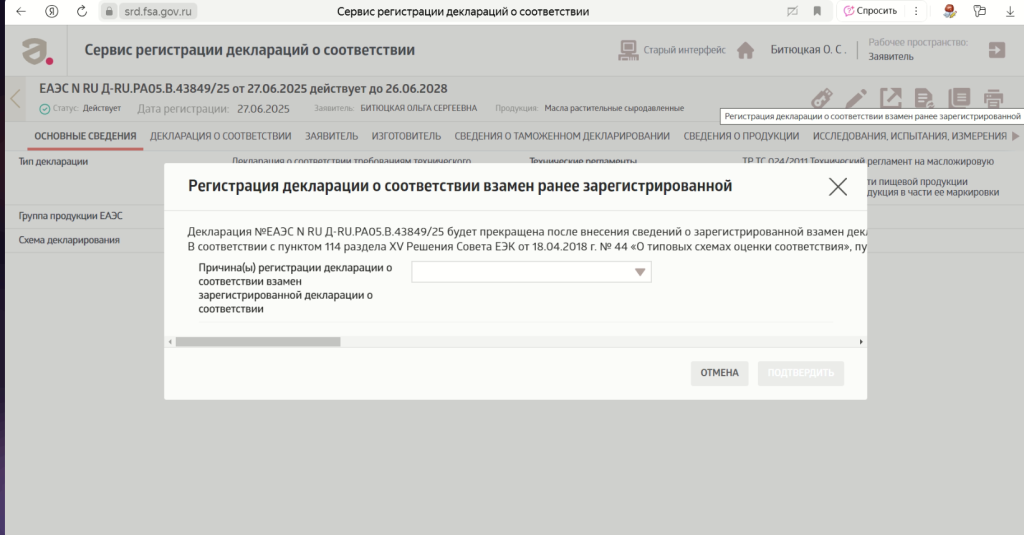Image resolution: width=1024 pixels, height=535 pixels.
Task: Open СВЕДЕНИЯ О ПРОДУКЦИИ tab
Action: (741, 136)
